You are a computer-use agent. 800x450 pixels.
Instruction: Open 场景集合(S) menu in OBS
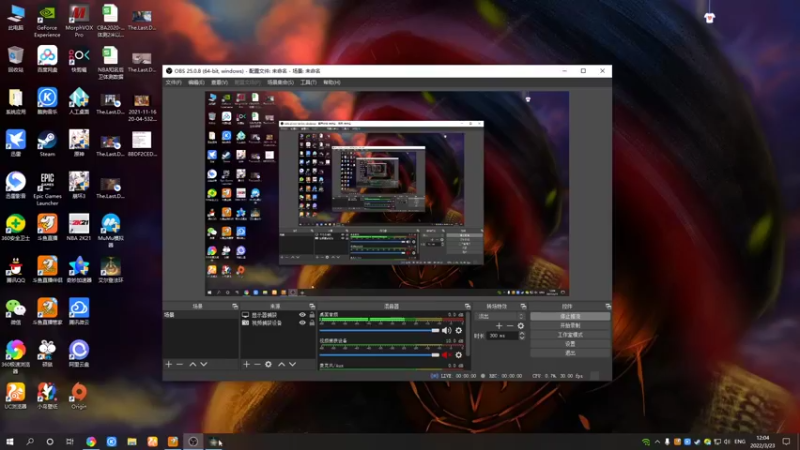tap(280, 83)
